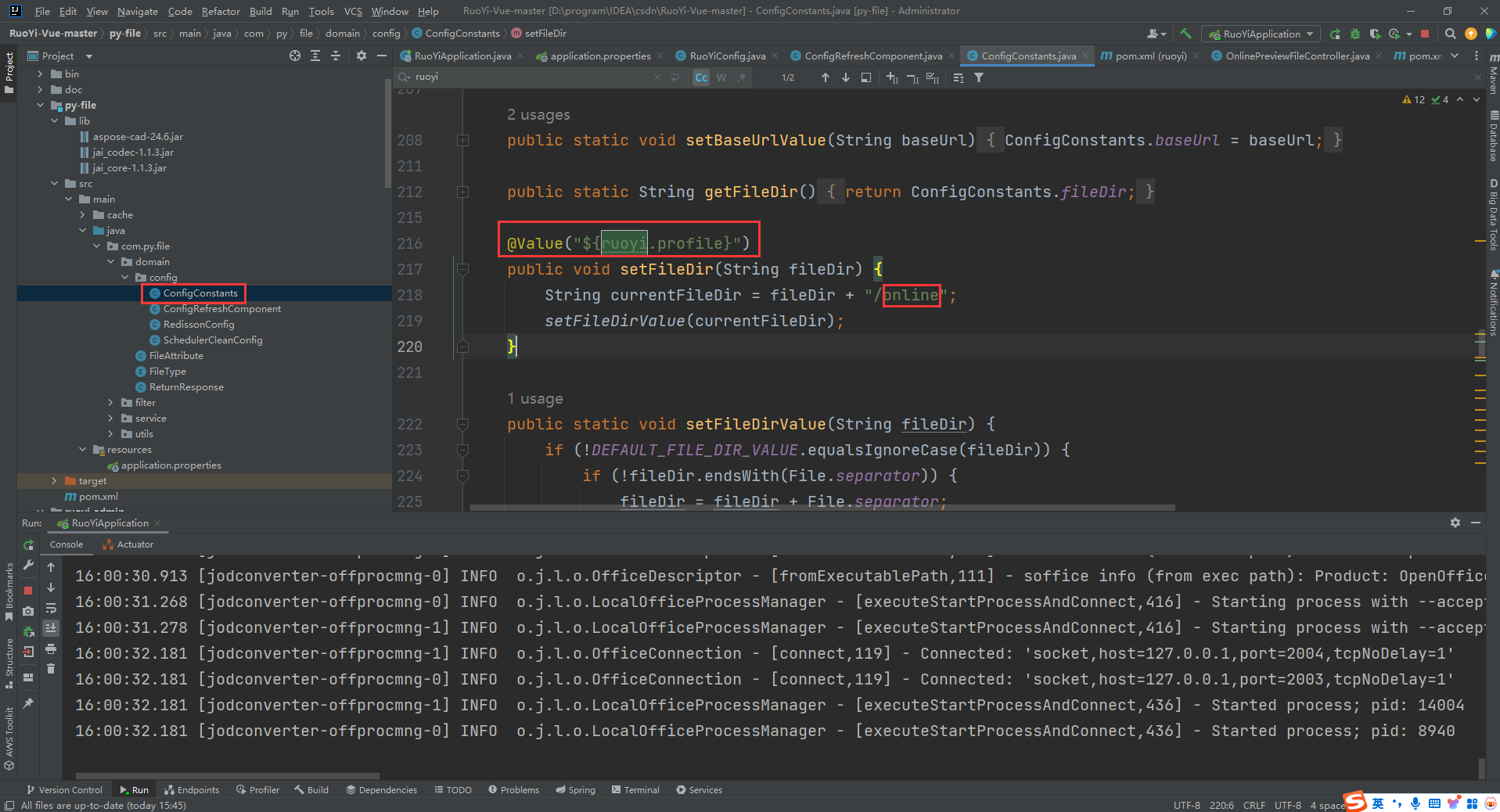Image resolution: width=1500 pixels, height=812 pixels.
Task: Open Run panel settings gear
Action: [1455, 523]
